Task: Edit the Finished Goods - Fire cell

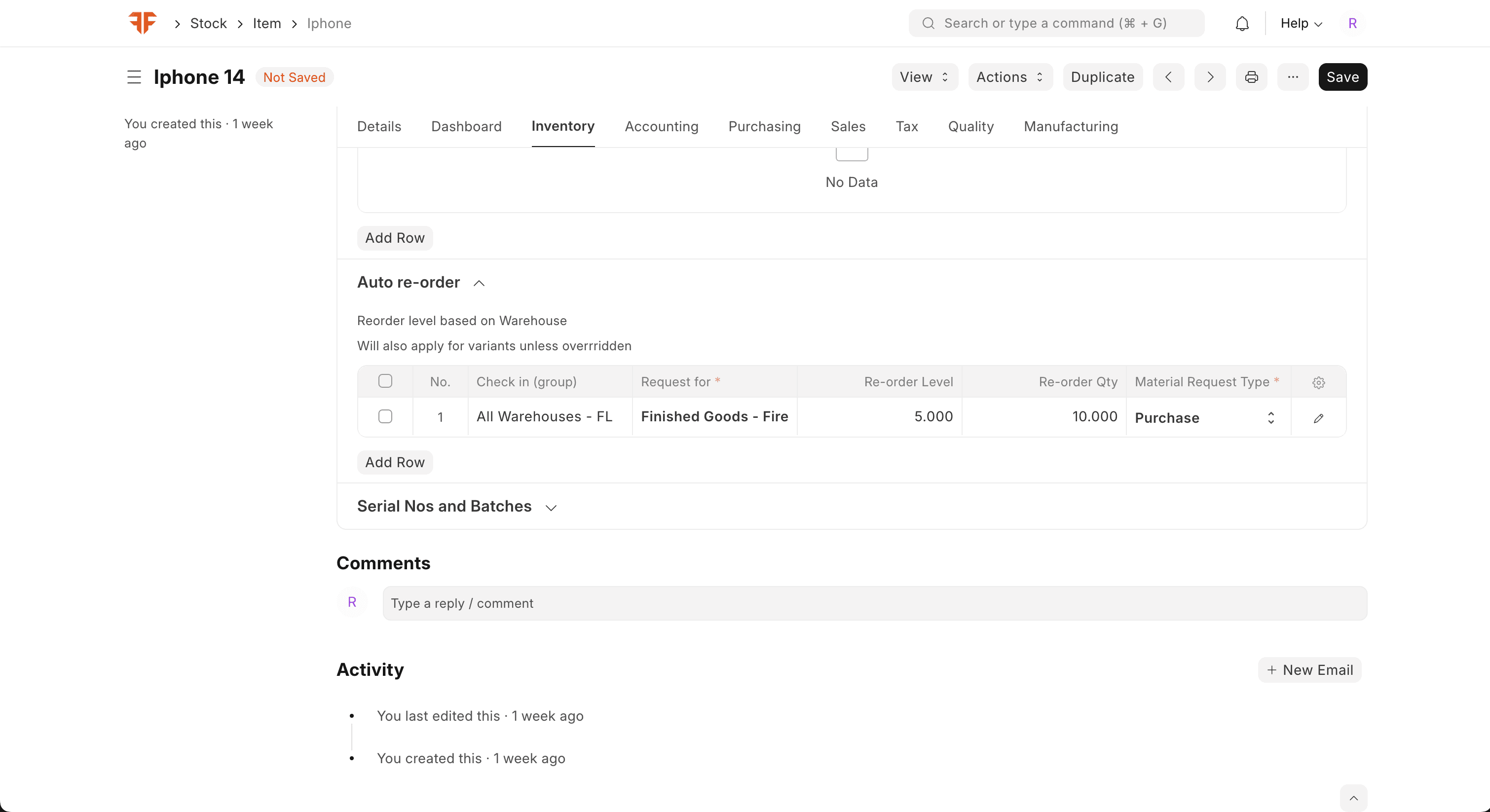Action: 715,417
